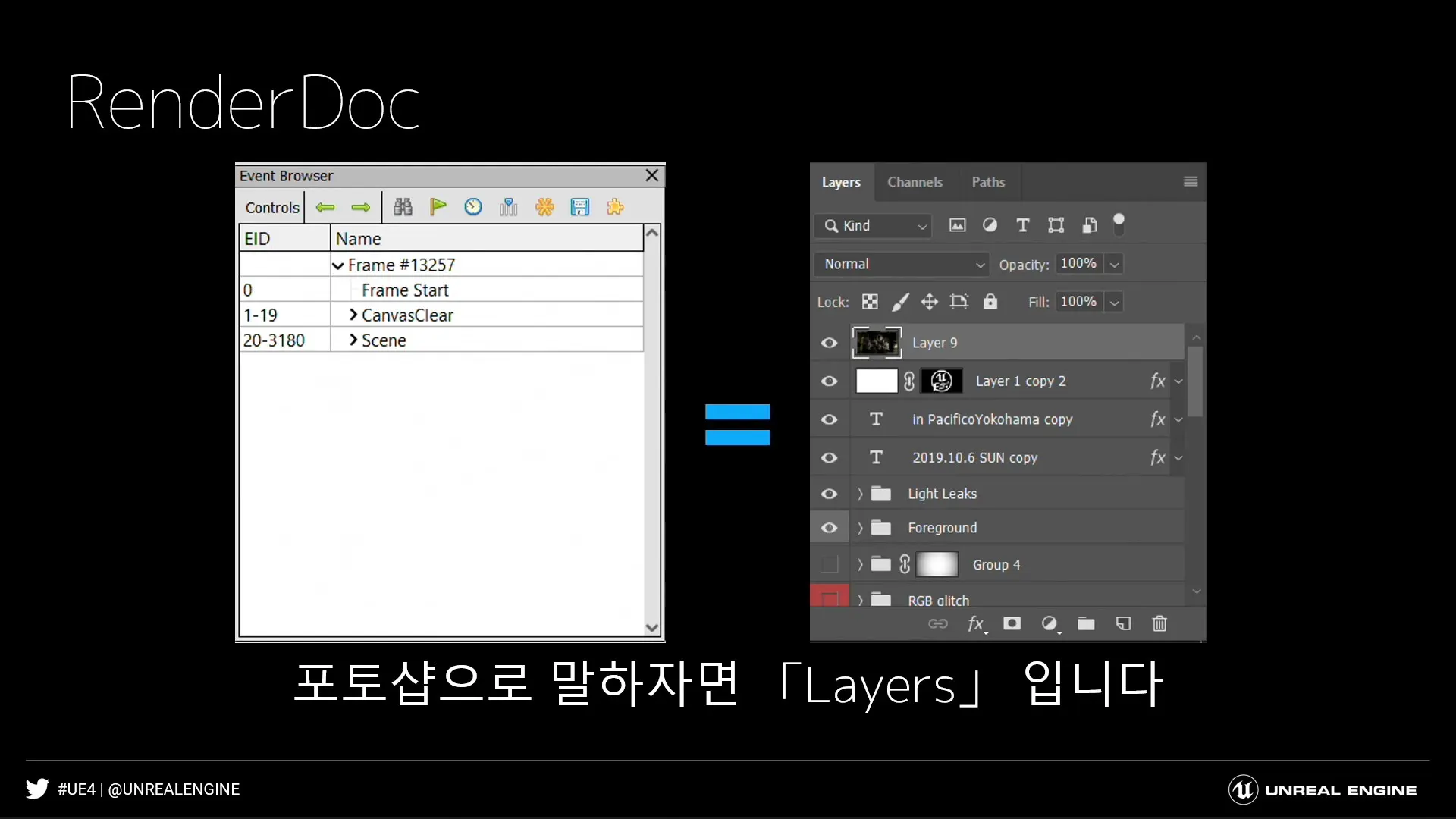Image resolution: width=1456 pixels, height=819 pixels.
Task: Click the Layer 9 thumbnail
Action: pos(877,343)
